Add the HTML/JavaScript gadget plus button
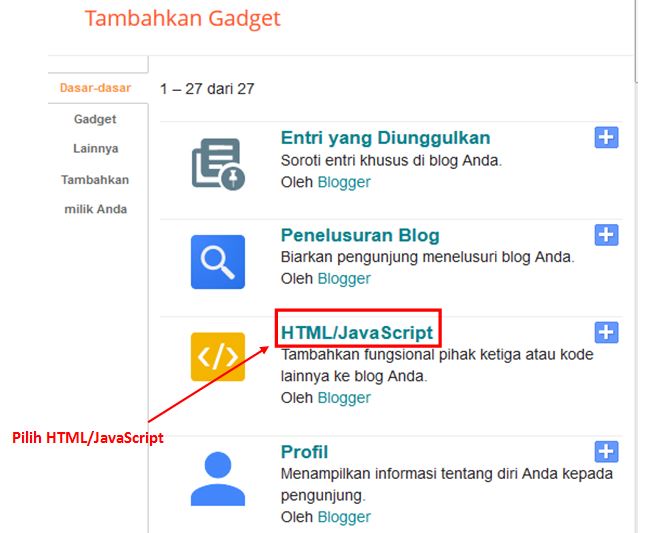The image size is (657, 533). 606,332
